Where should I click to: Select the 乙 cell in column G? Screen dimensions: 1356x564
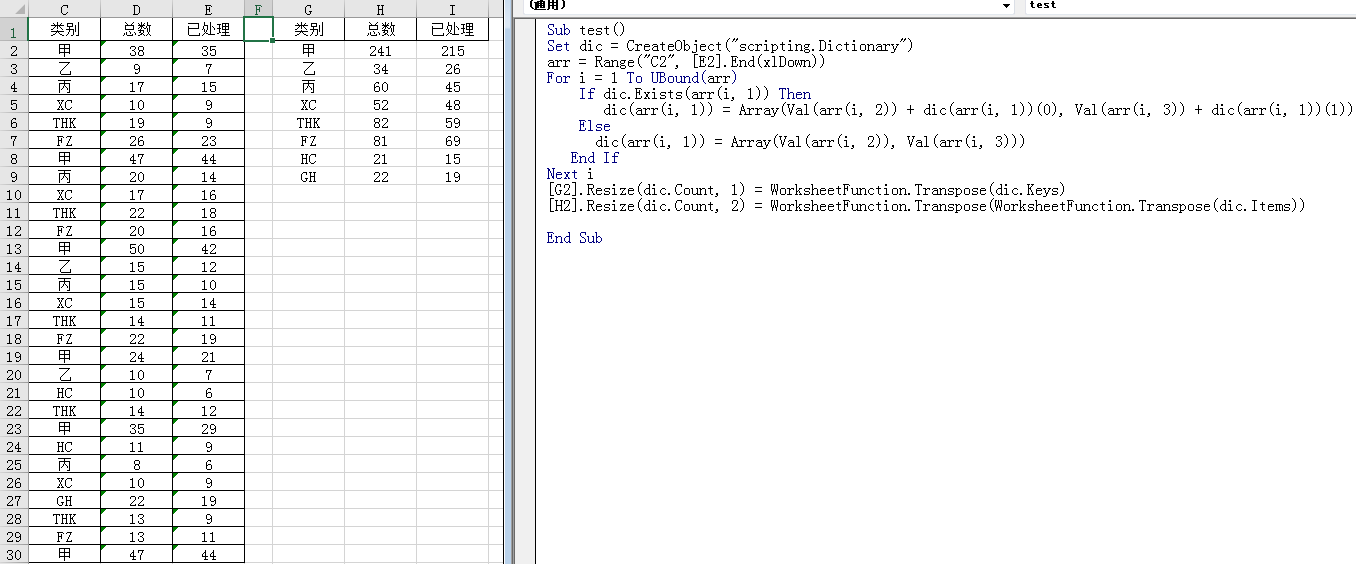[309, 69]
